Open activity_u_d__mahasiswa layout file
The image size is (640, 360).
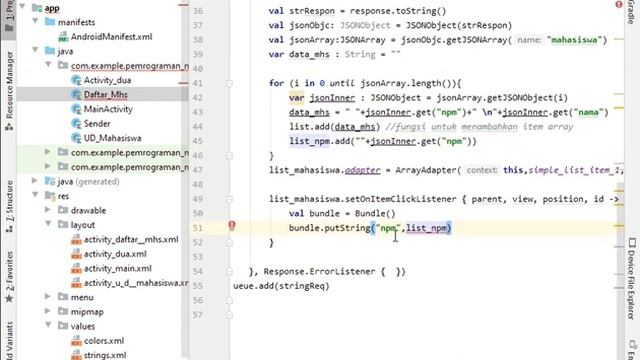click(136, 283)
